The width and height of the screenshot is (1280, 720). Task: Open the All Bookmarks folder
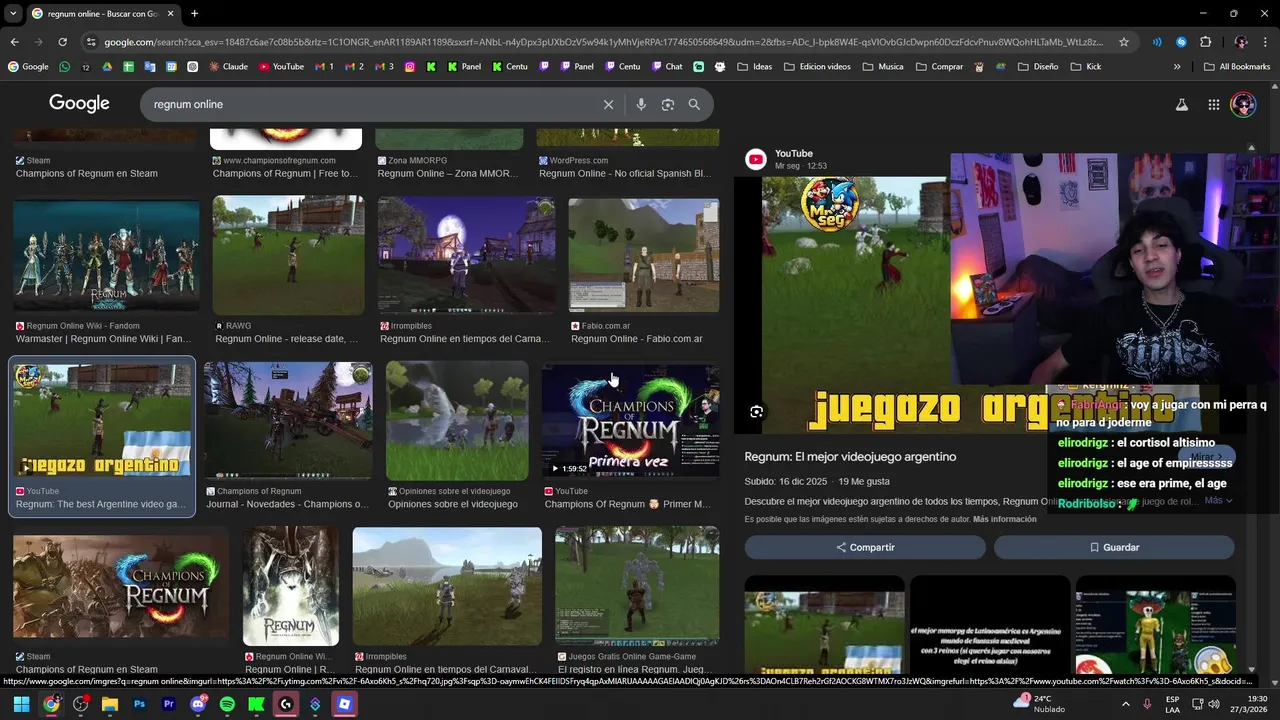1237,67
